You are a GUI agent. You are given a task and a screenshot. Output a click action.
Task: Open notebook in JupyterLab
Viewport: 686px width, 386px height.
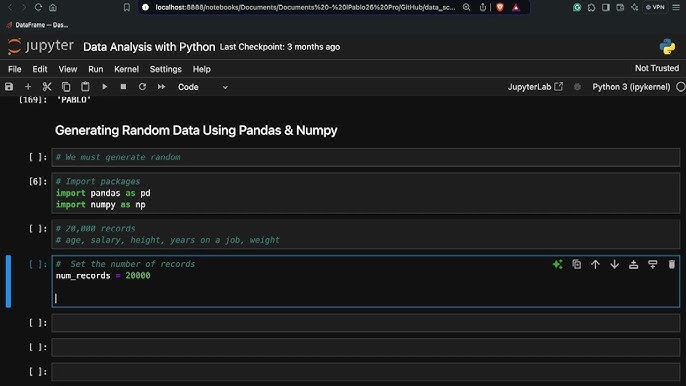tap(535, 87)
